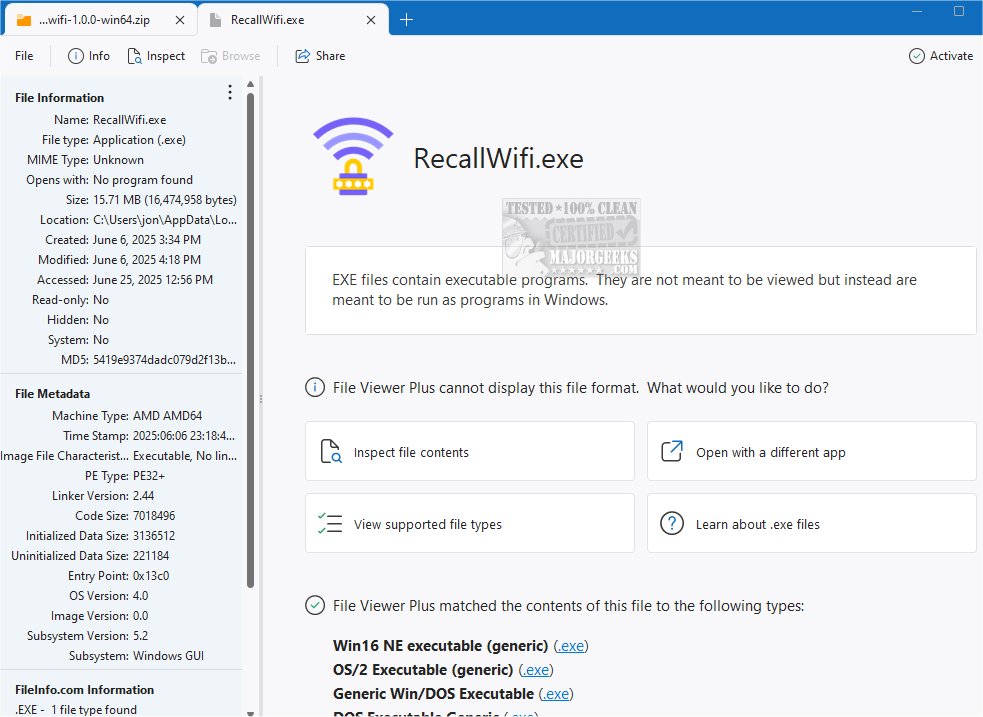
Task: Click Machine Type value AMD AMD64
Action: pyautogui.click(x=167, y=416)
